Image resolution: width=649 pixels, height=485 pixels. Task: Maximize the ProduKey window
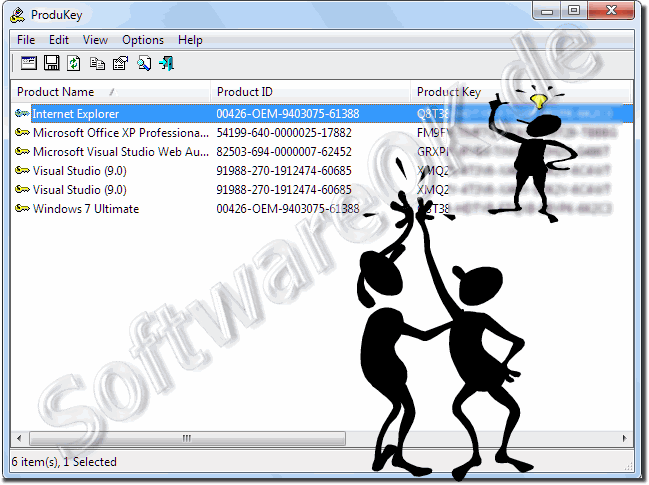tap(574, 11)
